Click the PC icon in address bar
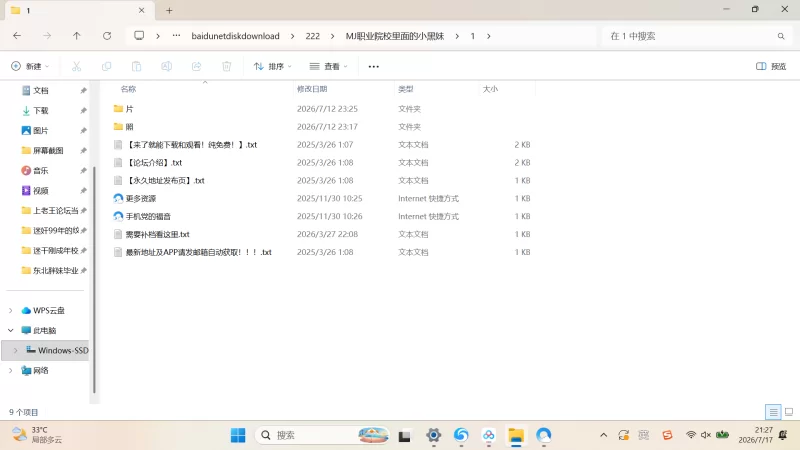 coord(139,36)
